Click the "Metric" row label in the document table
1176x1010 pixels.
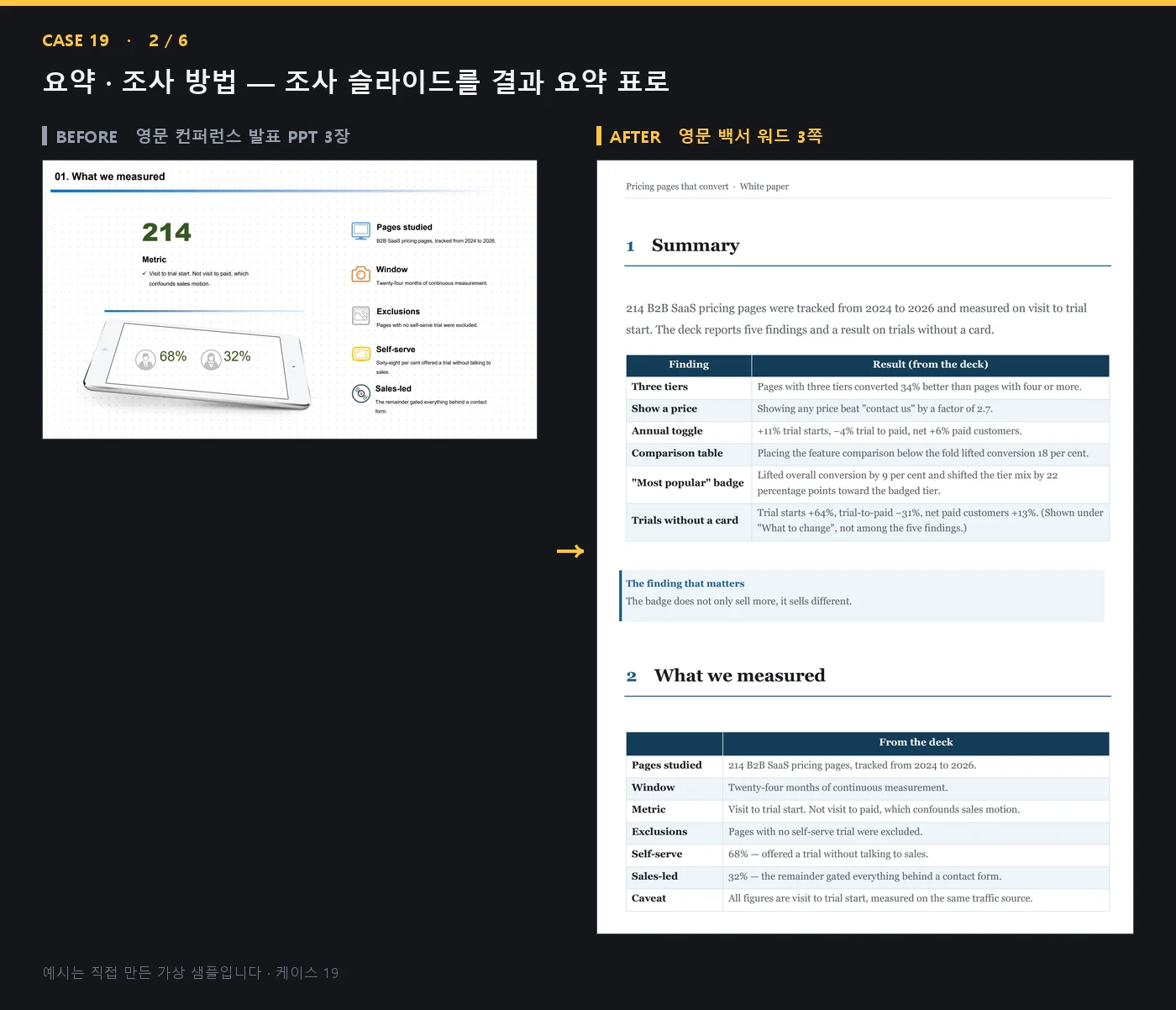point(648,809)
